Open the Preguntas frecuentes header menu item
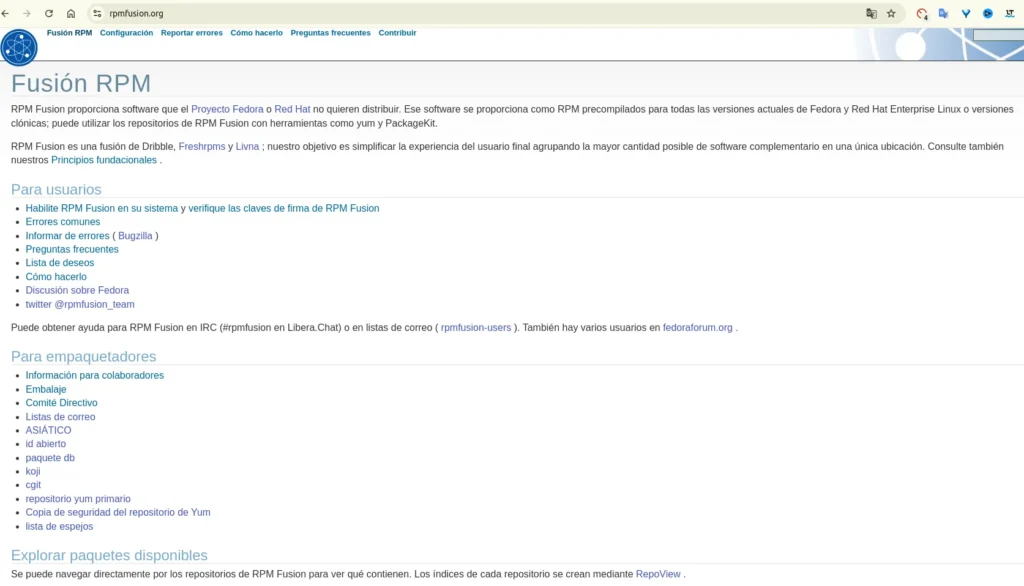Viewport: 1024px width, 586px height. (330, 33)
